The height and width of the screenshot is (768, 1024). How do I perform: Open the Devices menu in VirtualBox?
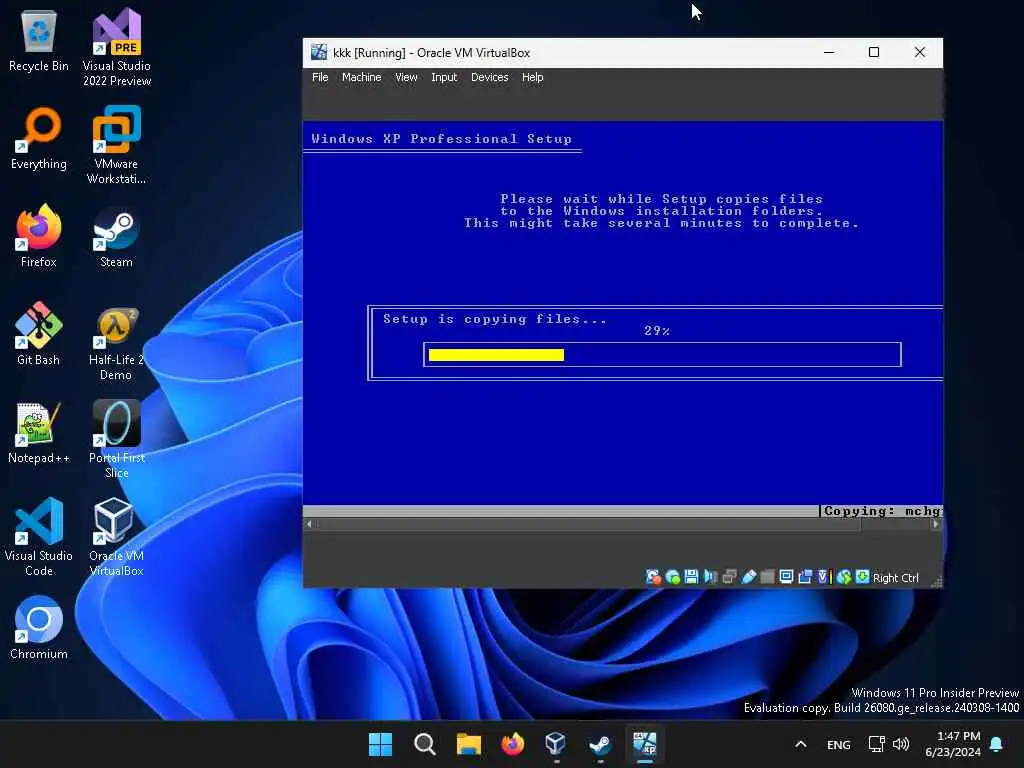[489, 77]
